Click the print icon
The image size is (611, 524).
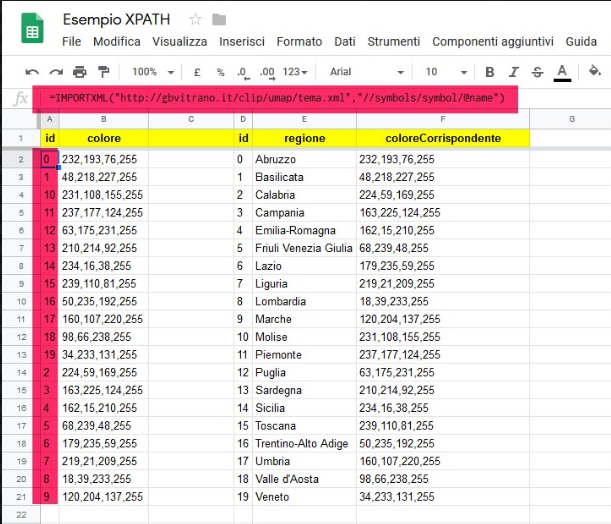click(80, 72)
